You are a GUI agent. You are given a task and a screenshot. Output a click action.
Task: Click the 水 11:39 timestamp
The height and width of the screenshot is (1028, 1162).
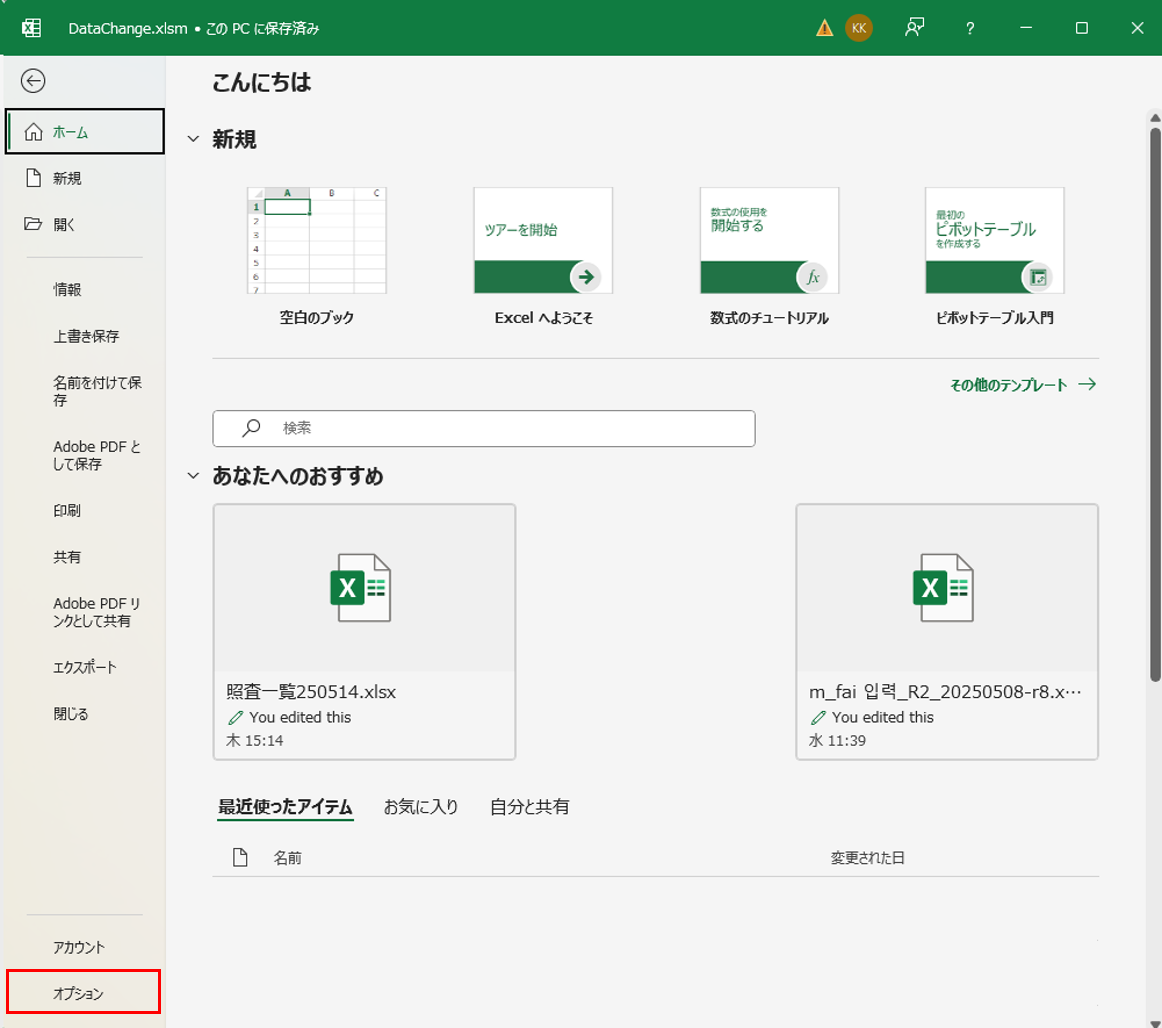pos(837,740)
